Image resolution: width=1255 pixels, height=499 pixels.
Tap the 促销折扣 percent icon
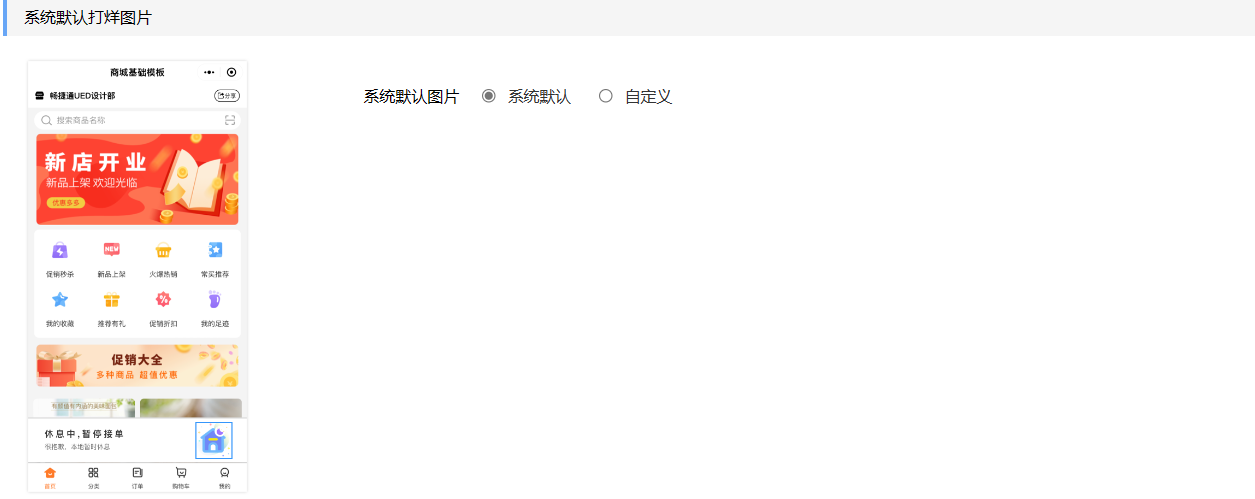(163, 300)
